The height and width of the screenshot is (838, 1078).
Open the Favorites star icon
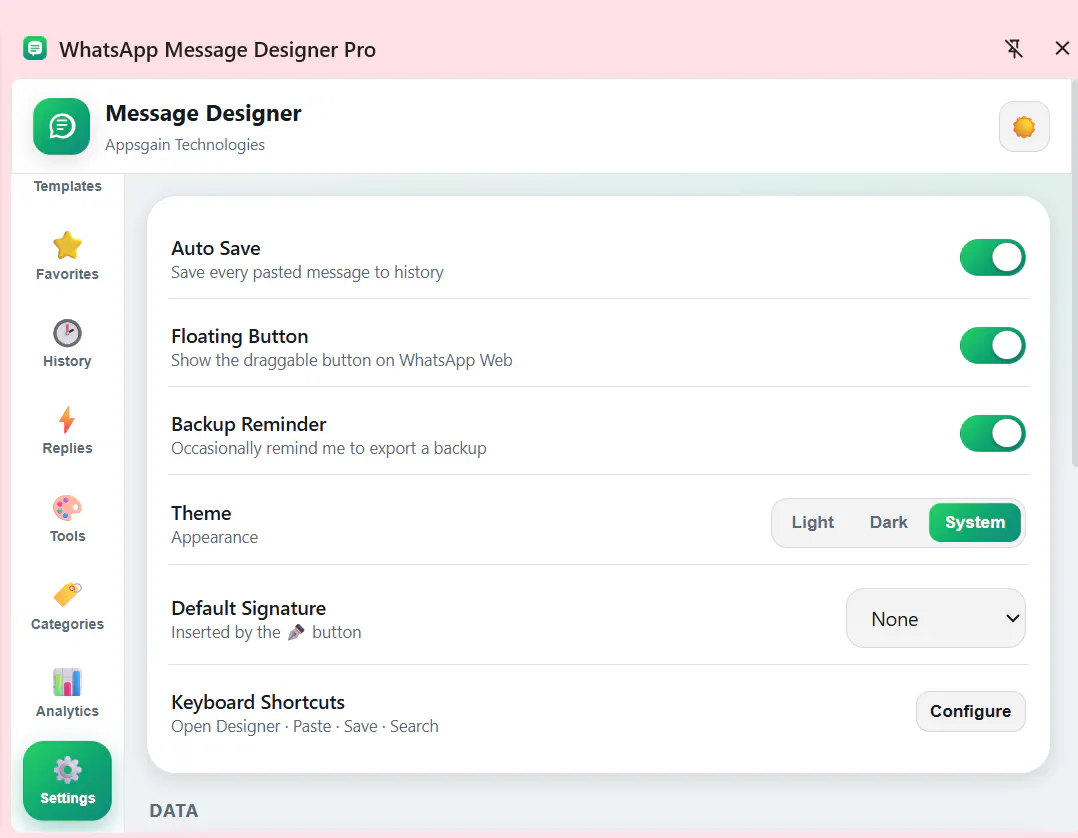(67, 245)
